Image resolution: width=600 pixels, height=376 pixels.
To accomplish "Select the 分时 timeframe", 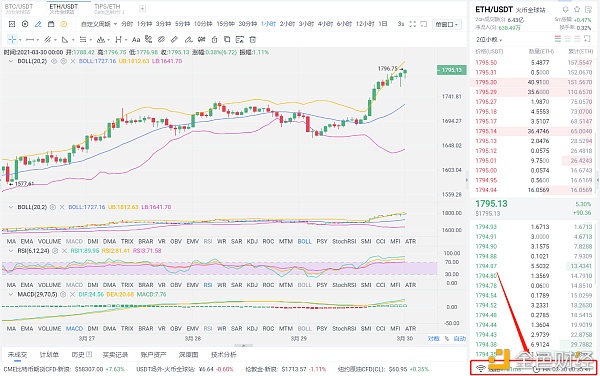I will pos(127,24).
